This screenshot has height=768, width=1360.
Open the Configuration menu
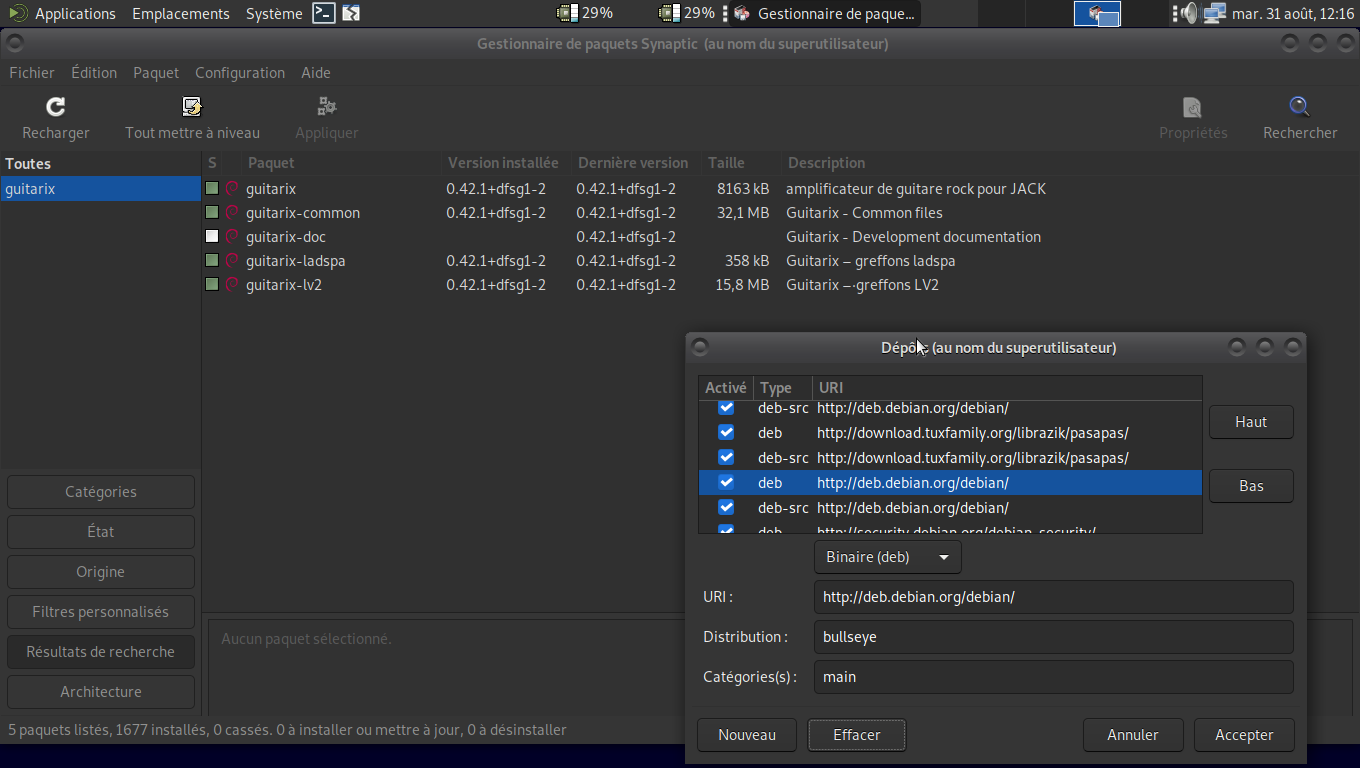pyautogui.click(x=240, y=73)
